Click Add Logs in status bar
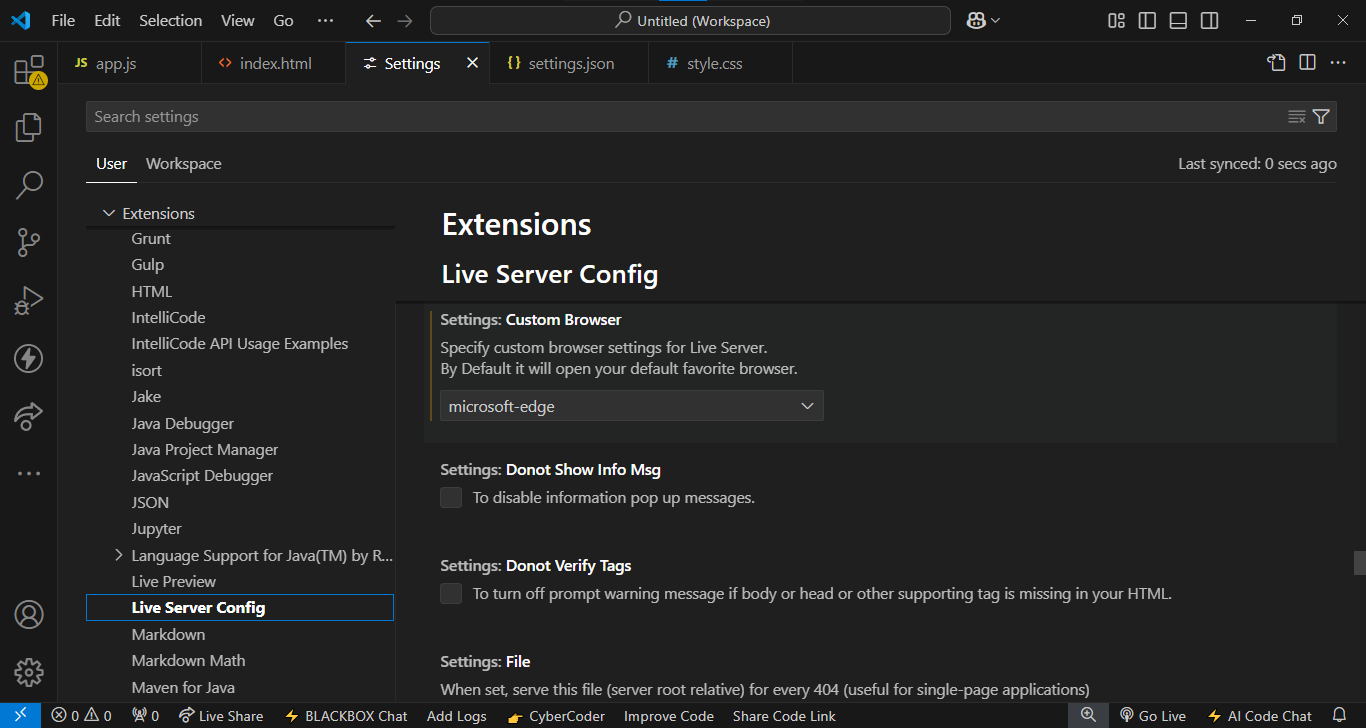 point(456,716)
